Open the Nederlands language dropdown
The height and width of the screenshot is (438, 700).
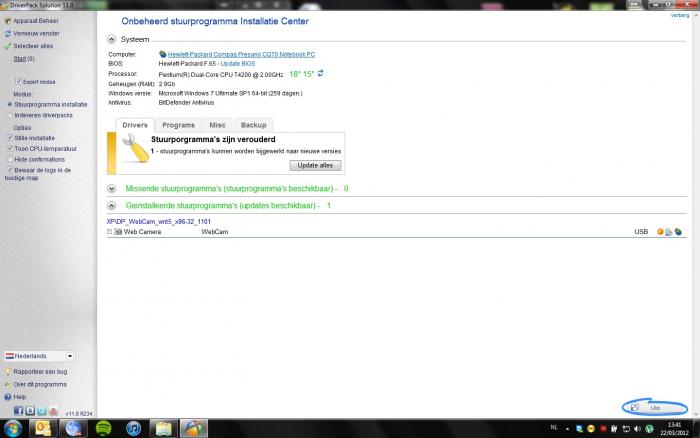tap(39, 356)
